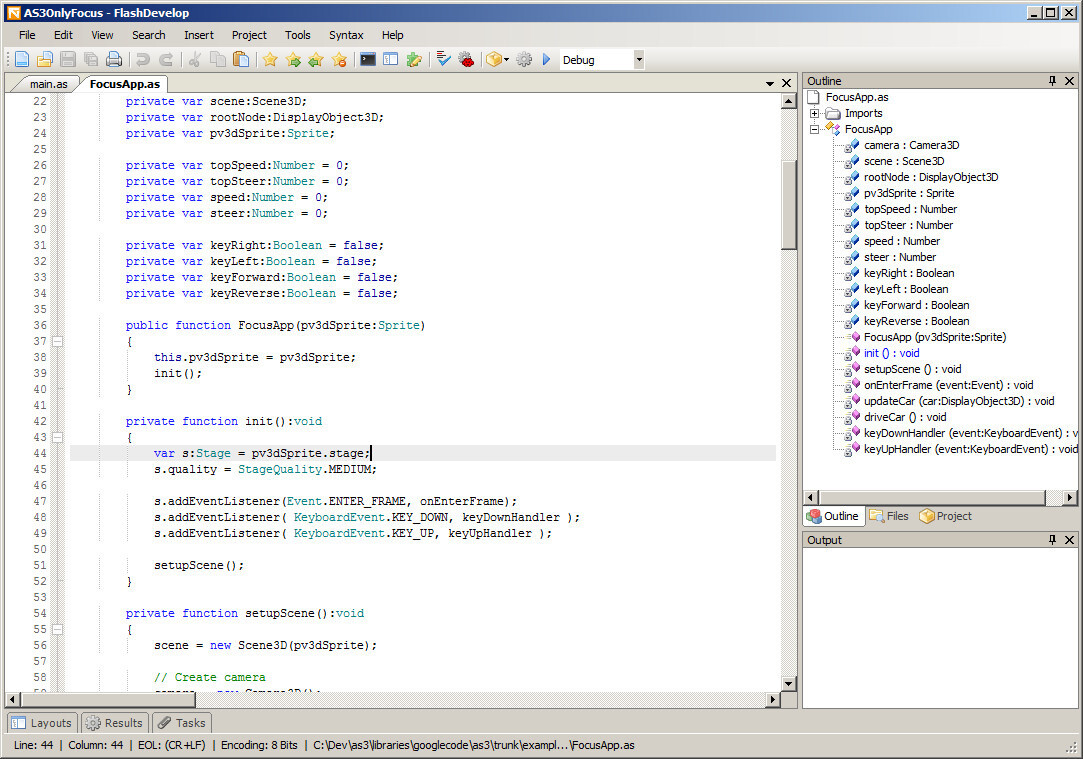Click the blue Test Movie play arrow
Viewport: 1083px width, 759px height.
546,60
